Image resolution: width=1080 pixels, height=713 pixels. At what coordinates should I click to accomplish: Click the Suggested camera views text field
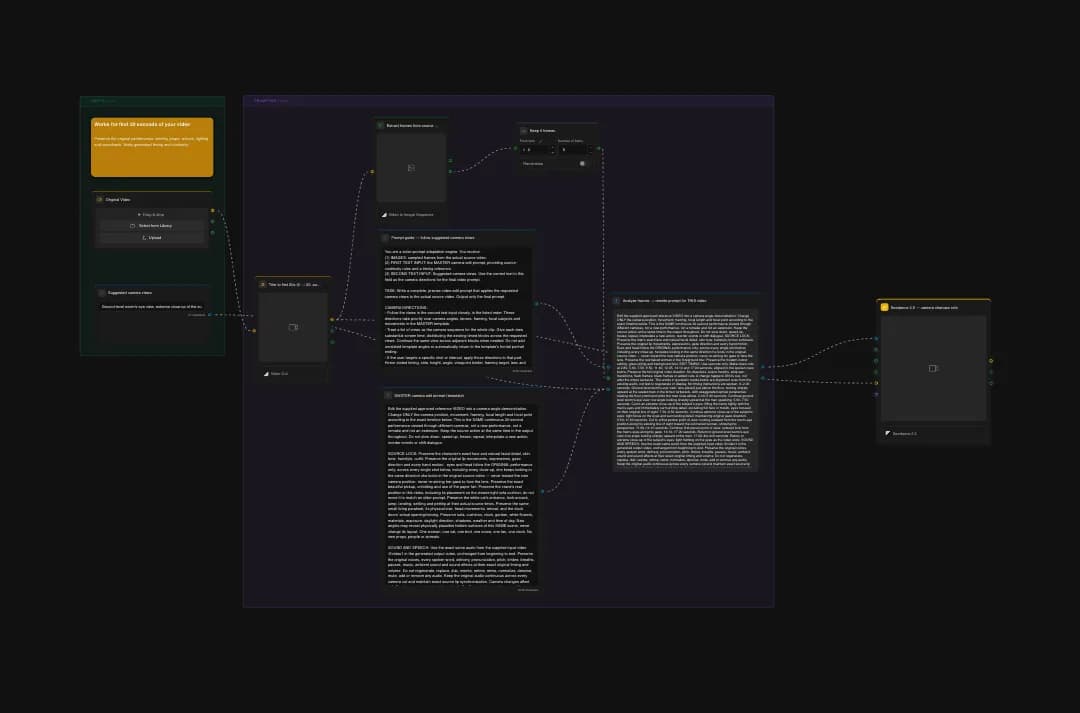[152, 307]
